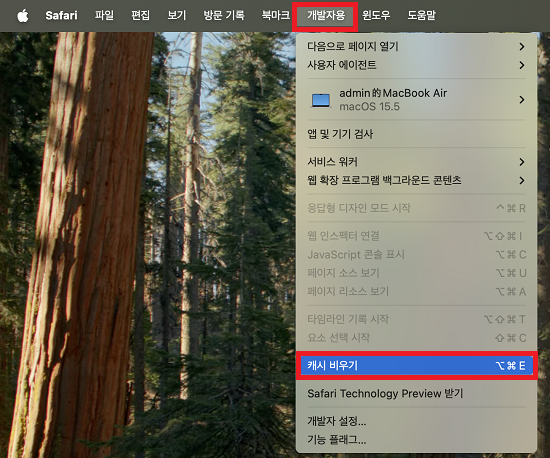Open the 보기 menu
Viewport: 550px width, 458px height.
(177, 15)
